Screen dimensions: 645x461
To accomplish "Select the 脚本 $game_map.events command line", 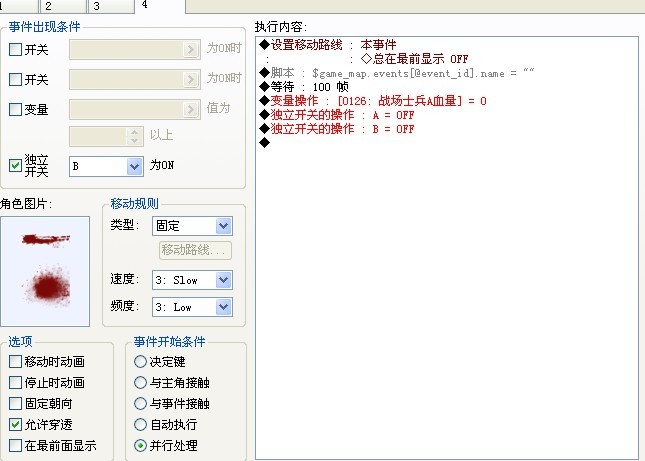I will point(397,73).
